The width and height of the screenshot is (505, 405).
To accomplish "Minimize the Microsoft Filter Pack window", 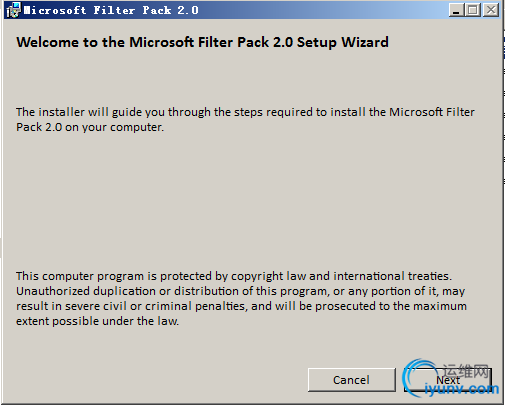I will (x=456, y=10).
